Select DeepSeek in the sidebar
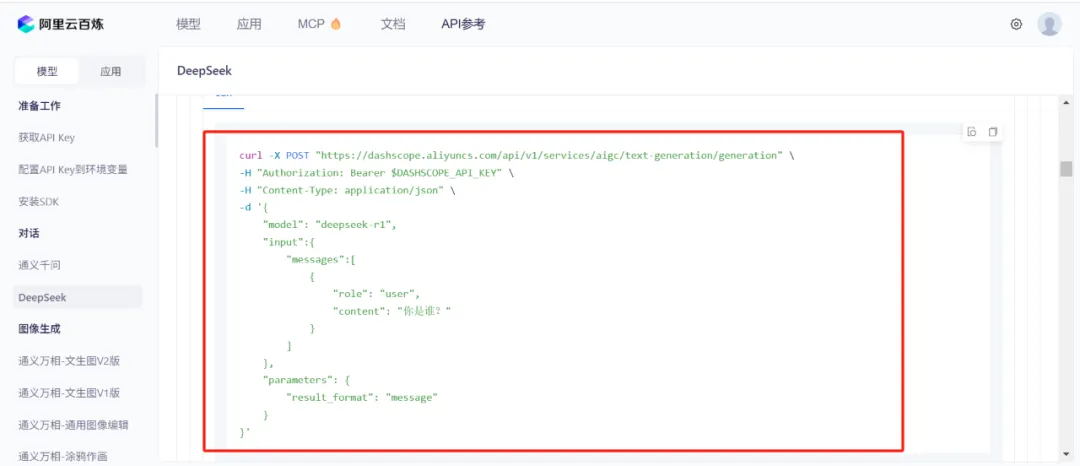This screenshot has height=466, width=1080. (x=78, y=297)
